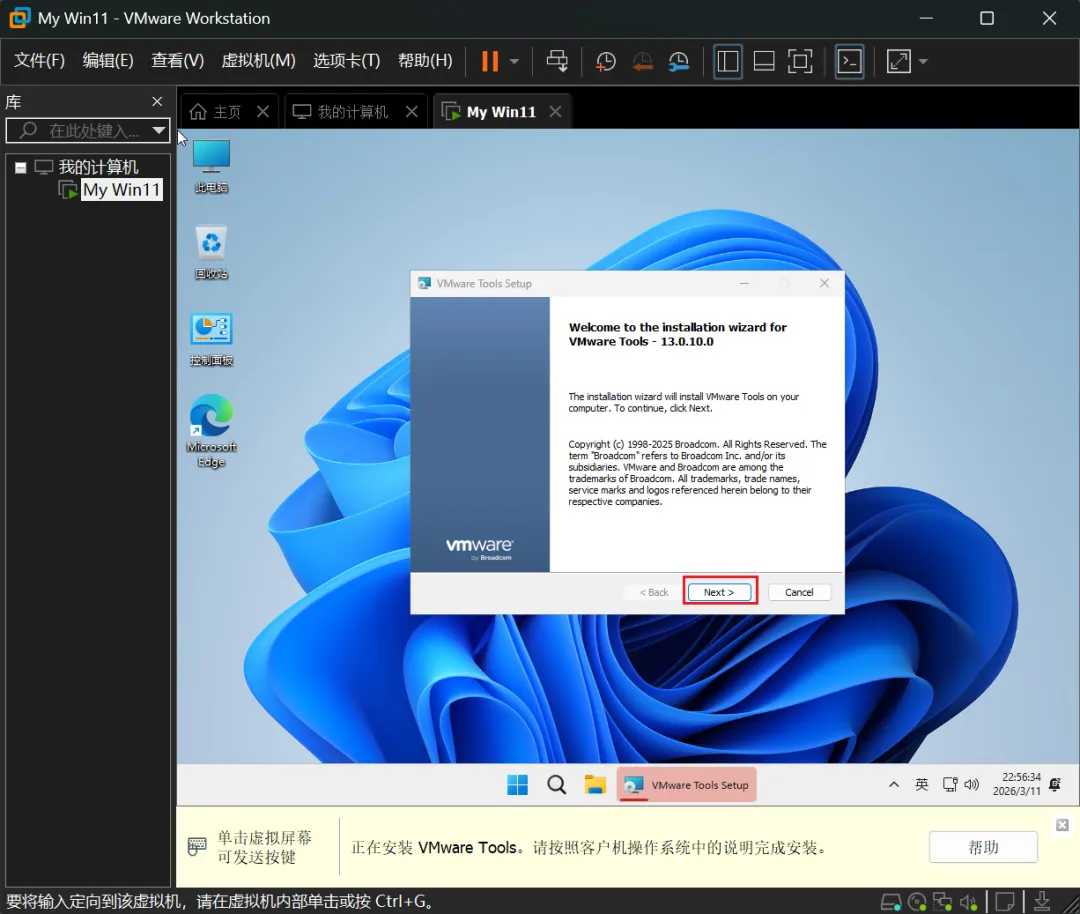Collapse the 我的计算机 tree node

21,167
